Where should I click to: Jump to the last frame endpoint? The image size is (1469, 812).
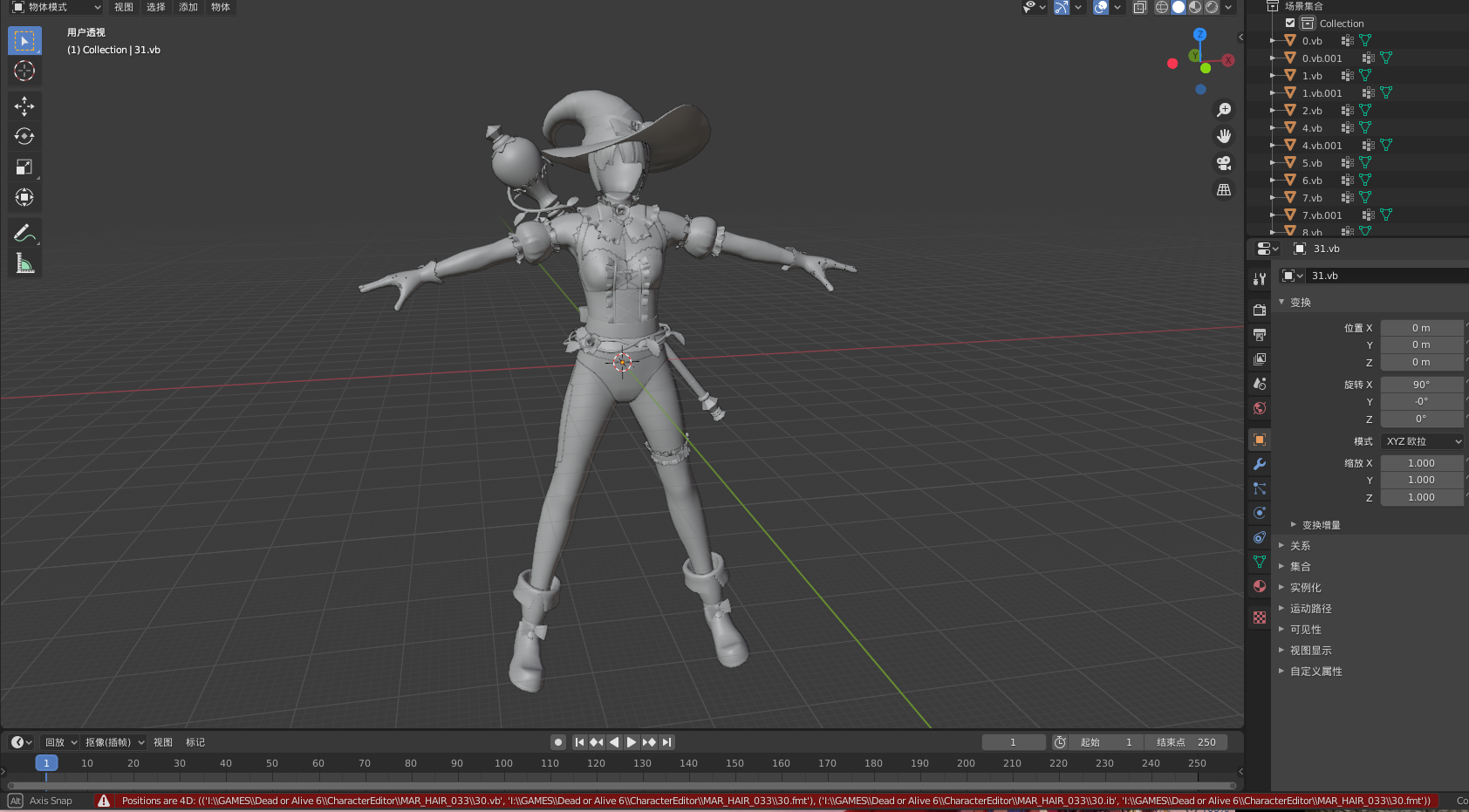tap(666, 742)
